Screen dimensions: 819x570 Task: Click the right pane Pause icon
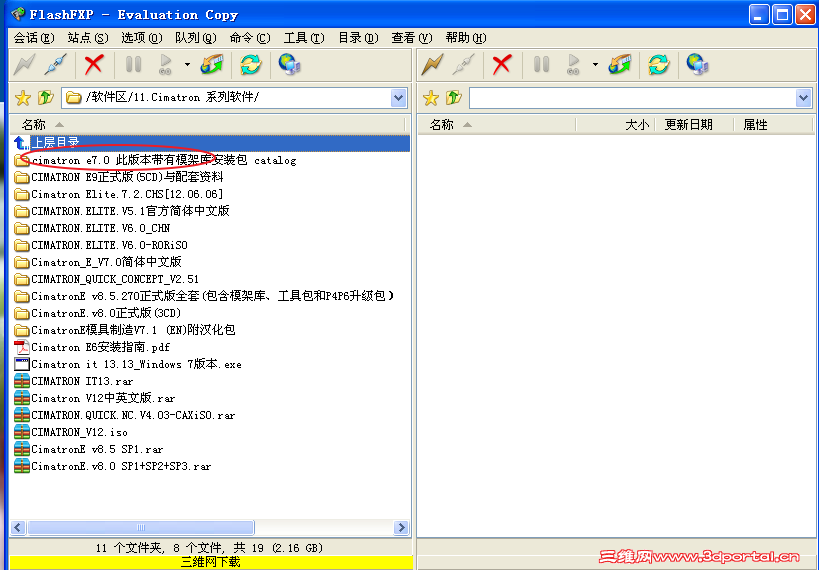pyautogui.click(x=542, y=65)
